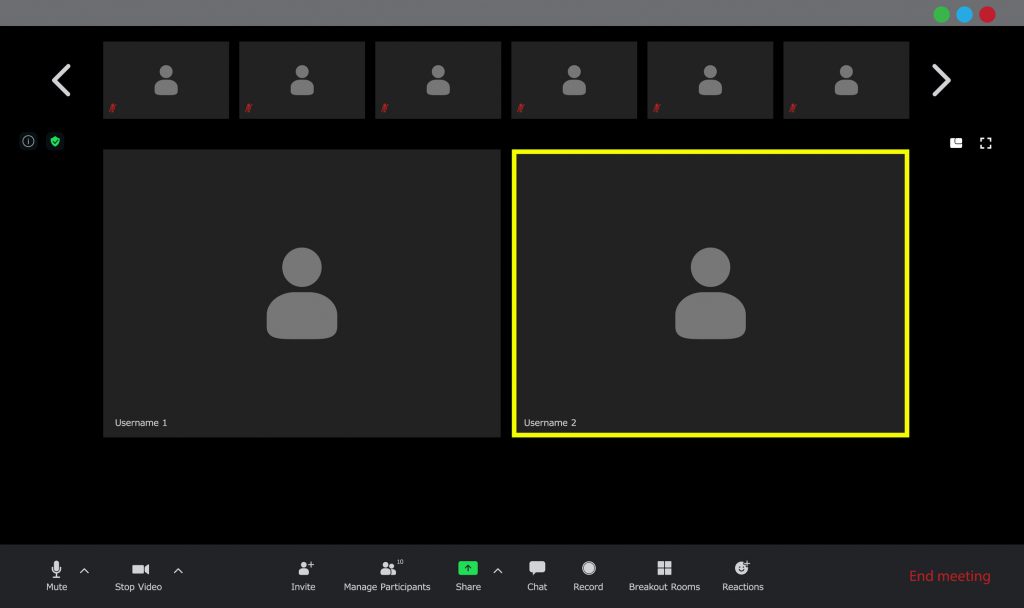The width and height of the screenshot is (1024, 608).
Task: Show next participants with right arrow
Action: tap(941, 80)
